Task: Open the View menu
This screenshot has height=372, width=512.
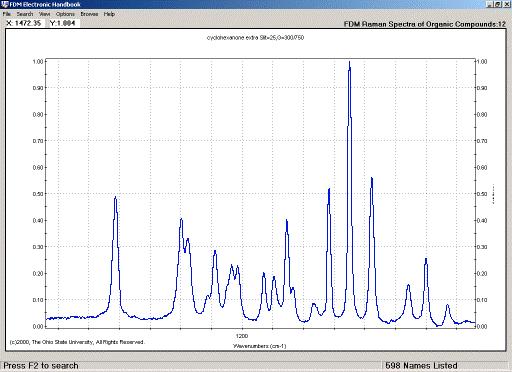Action: pyautogui.click(x=45, y=14)
